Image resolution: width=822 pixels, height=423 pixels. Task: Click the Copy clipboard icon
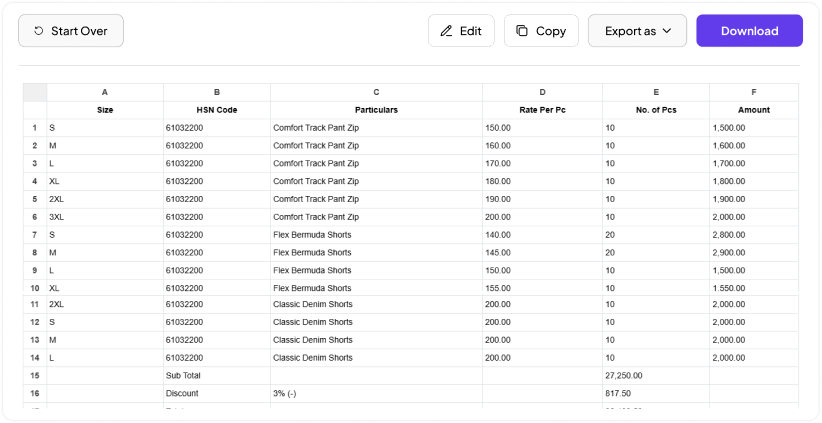point(522,31)
